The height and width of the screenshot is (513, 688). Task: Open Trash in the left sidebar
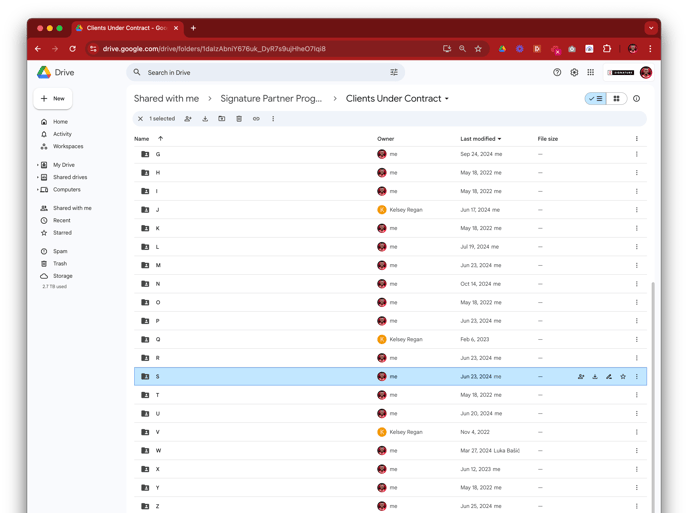point(60,264)
